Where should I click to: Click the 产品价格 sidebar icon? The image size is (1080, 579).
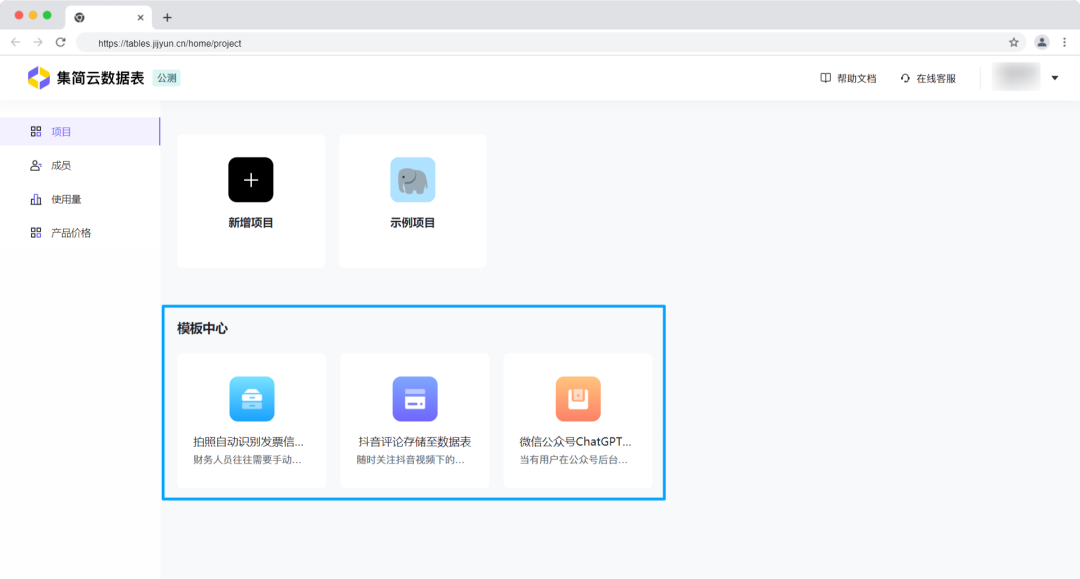36,233
